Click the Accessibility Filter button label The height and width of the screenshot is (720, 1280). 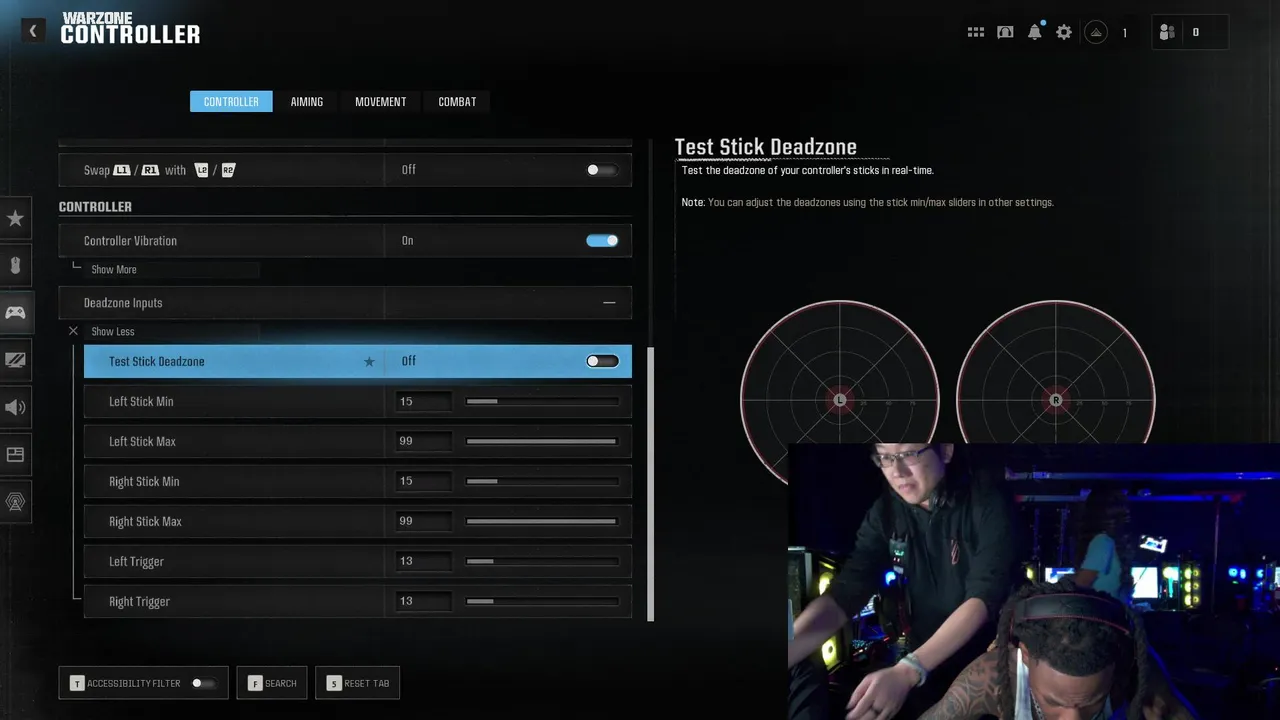pos(133,684)
